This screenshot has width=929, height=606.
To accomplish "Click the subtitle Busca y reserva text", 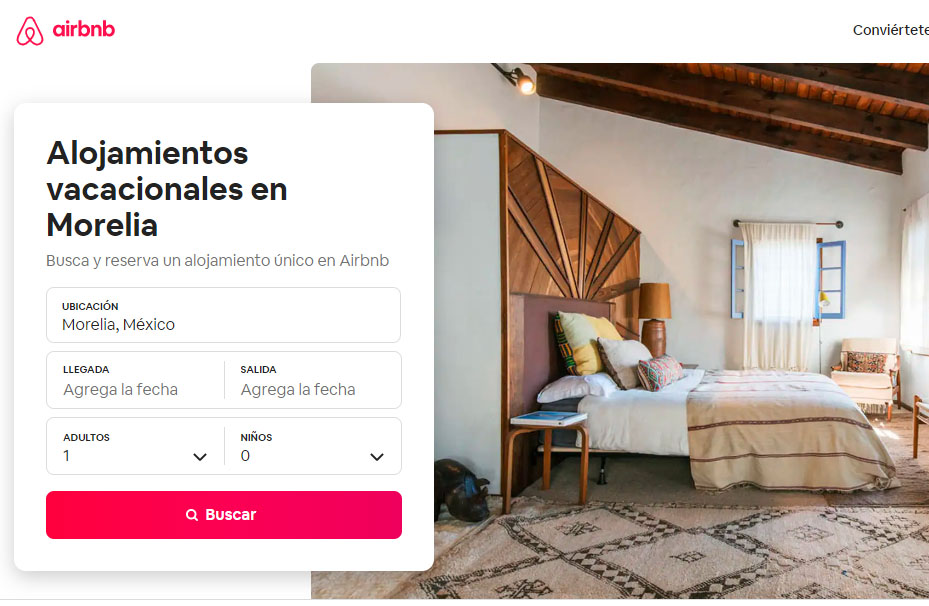I will tap(217, 261).
